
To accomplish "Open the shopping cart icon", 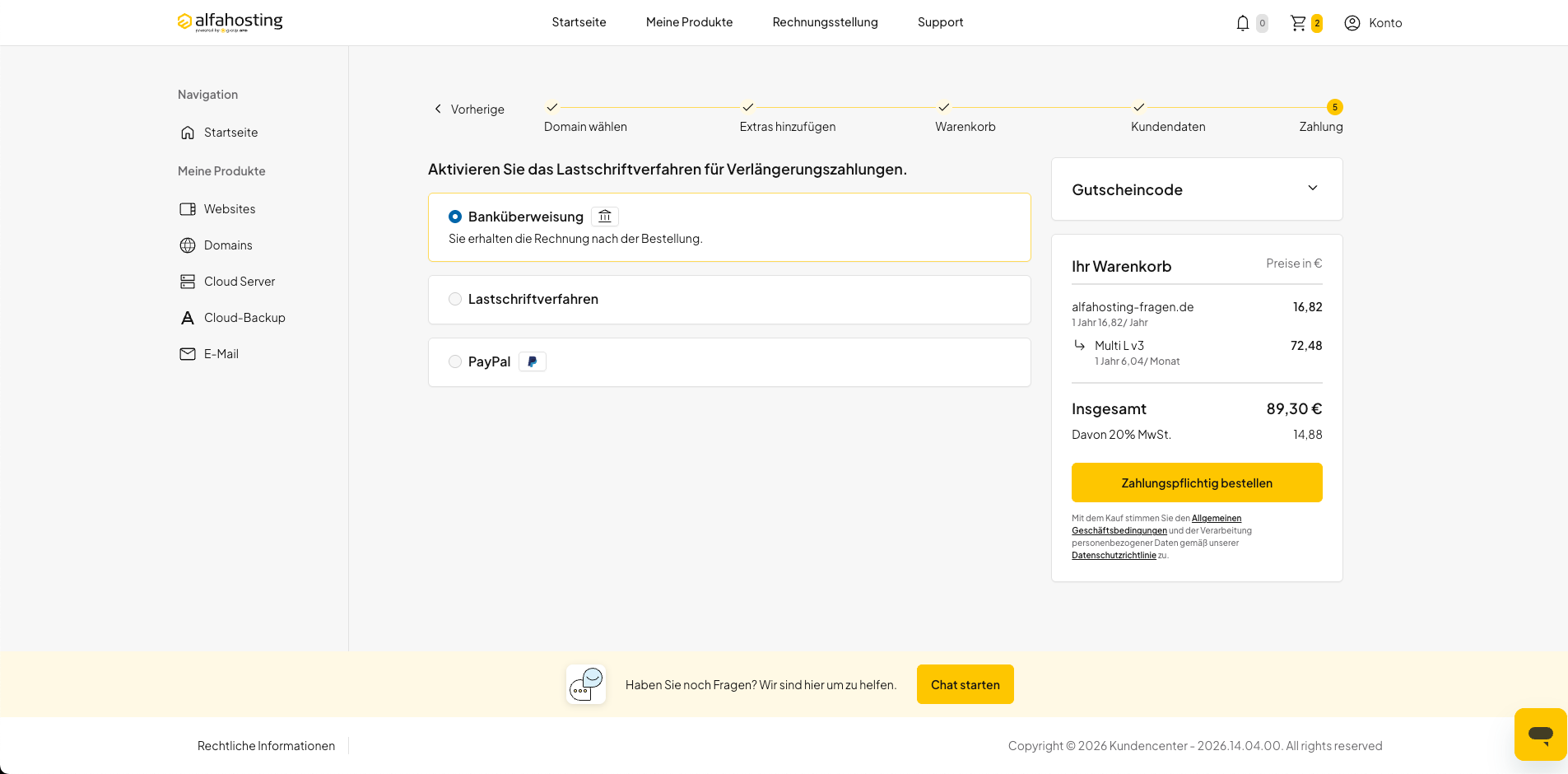I will 1298,23.
